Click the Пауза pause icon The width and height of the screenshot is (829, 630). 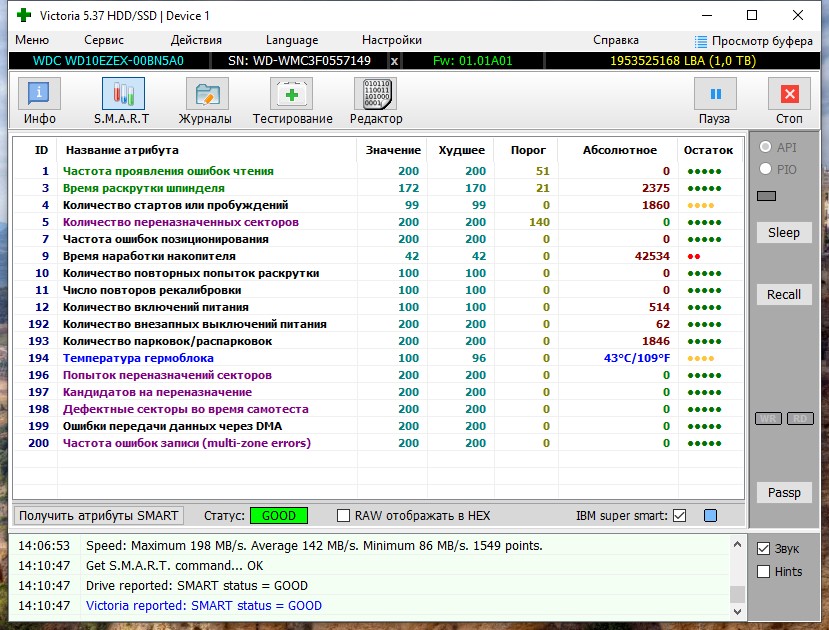coord(715,94)
